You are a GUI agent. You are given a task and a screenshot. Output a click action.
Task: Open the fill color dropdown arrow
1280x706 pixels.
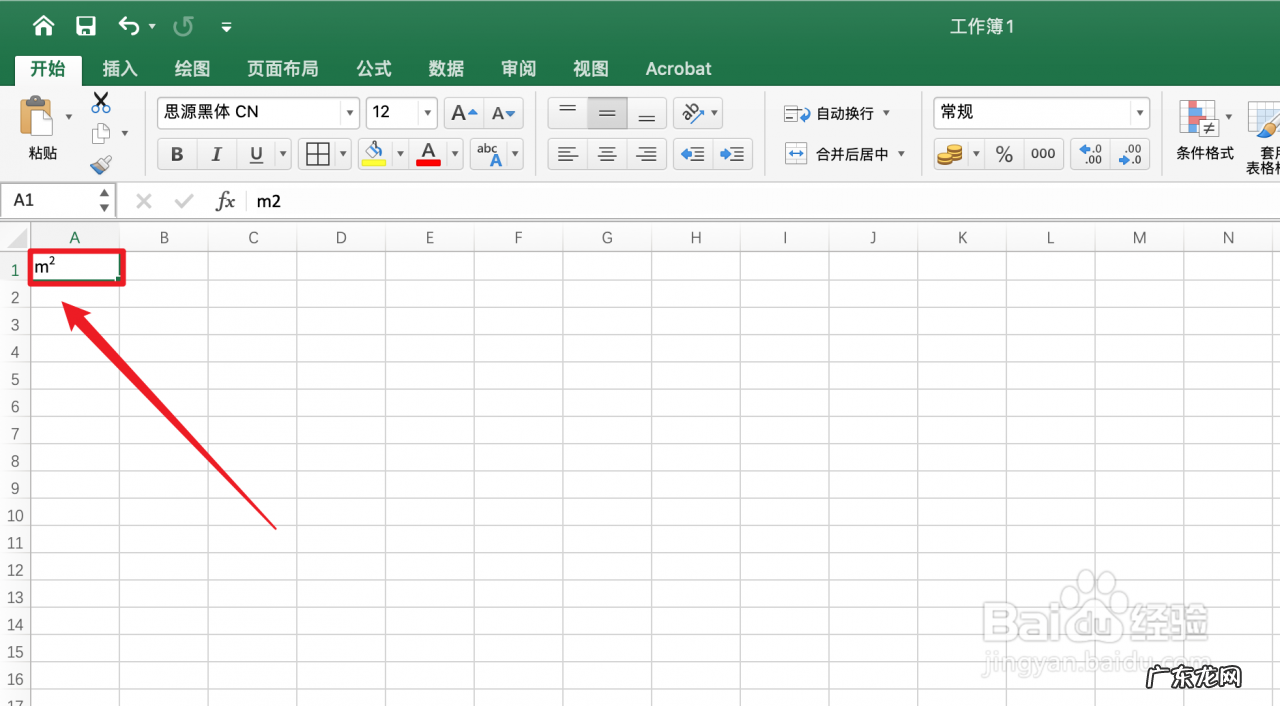coord(400,153)
